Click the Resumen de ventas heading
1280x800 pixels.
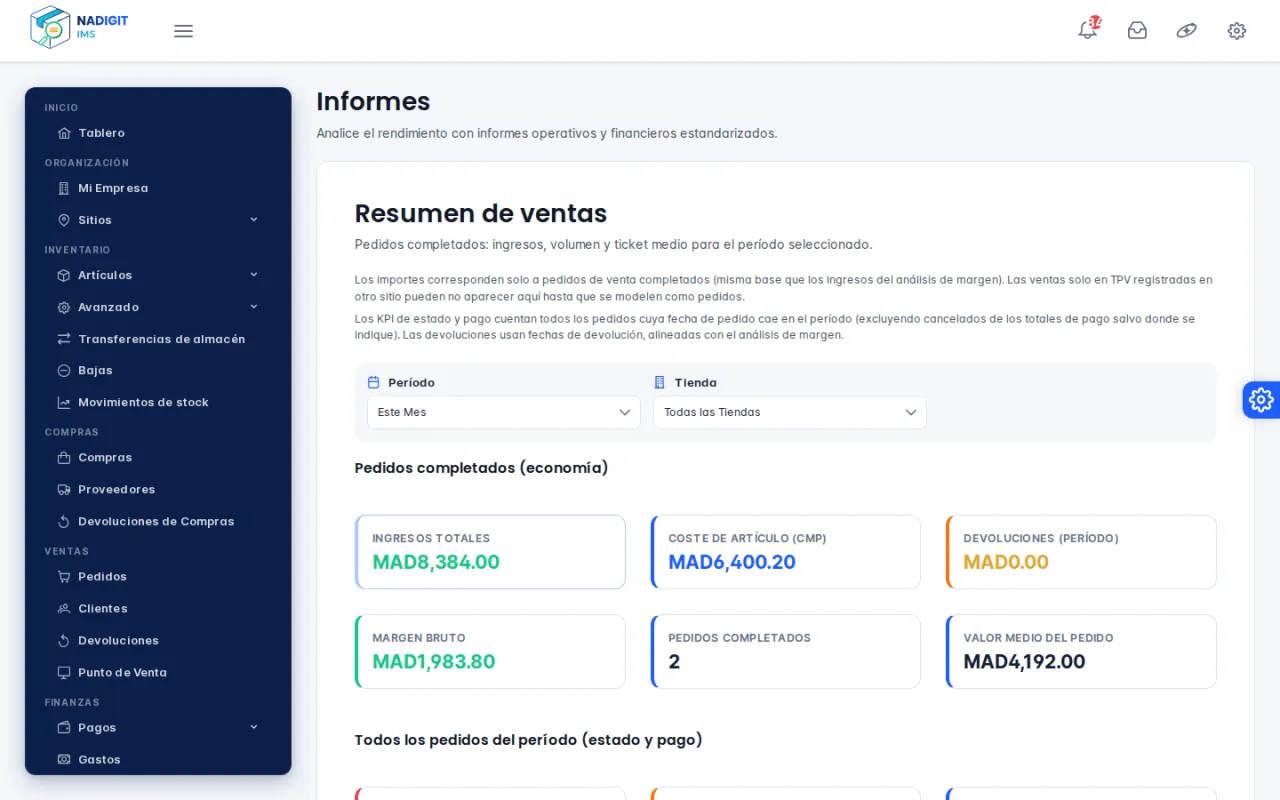[481, 213]
